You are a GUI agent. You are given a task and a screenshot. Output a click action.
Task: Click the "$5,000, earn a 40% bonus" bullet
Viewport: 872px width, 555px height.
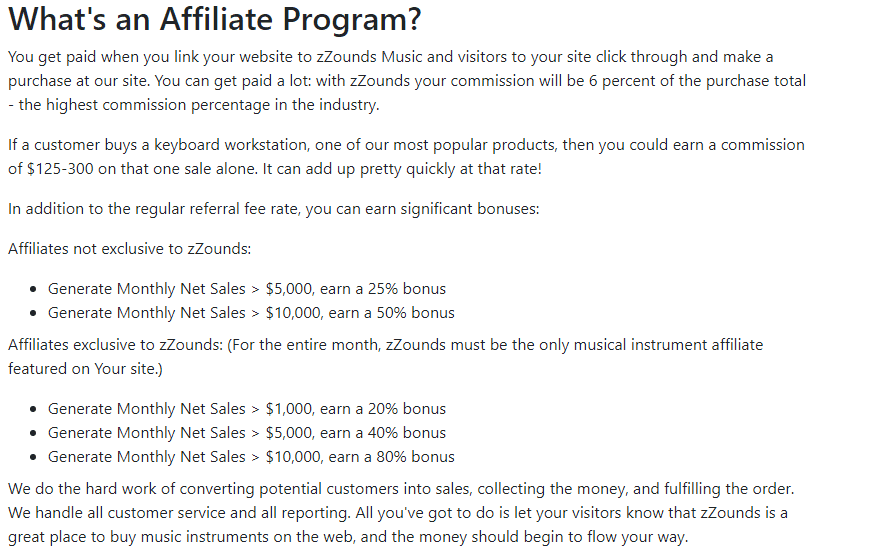247,433
